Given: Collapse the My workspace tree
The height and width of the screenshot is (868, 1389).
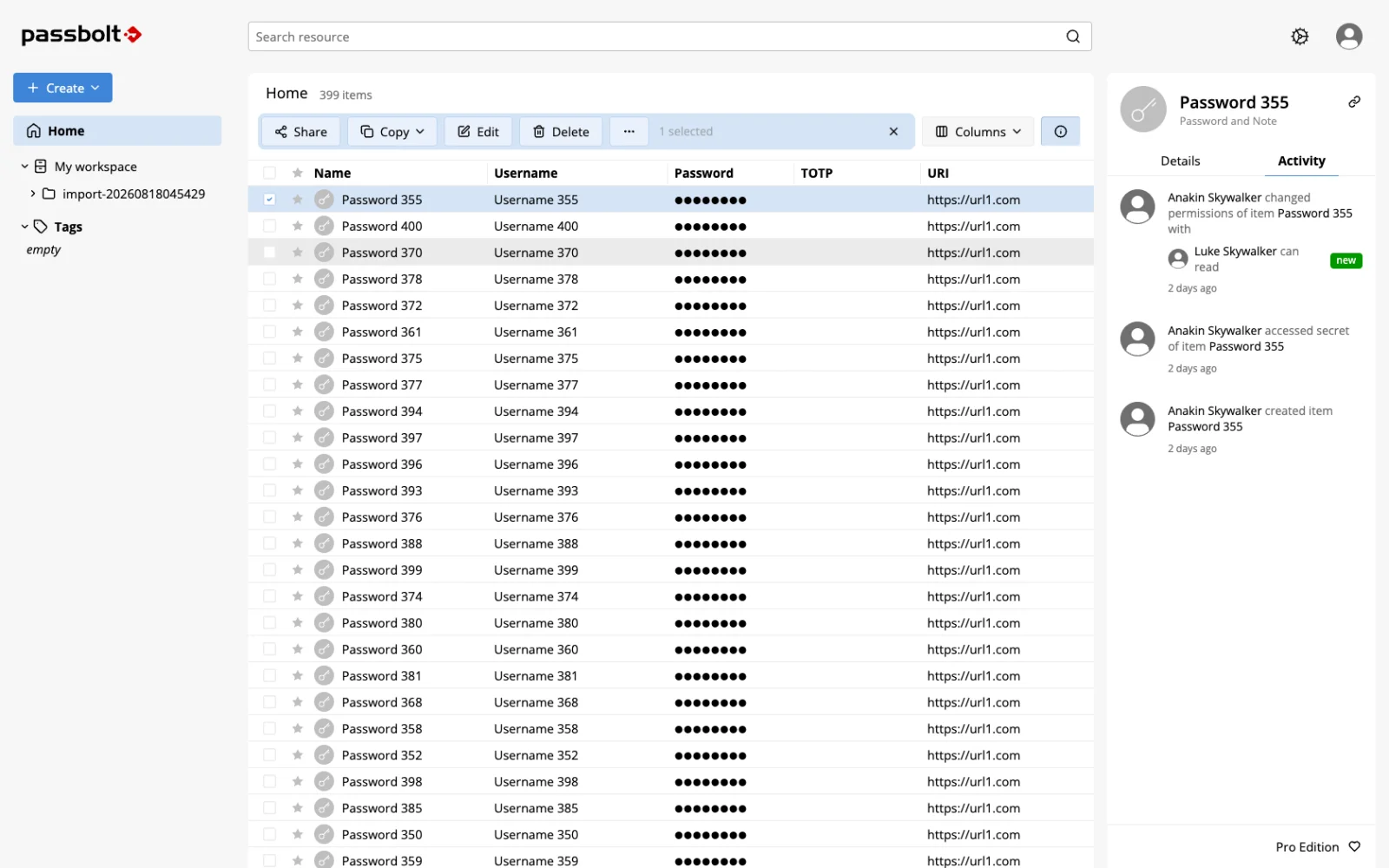Looking at the screenshot, I should pyautogui.click(x=24, y=167).
